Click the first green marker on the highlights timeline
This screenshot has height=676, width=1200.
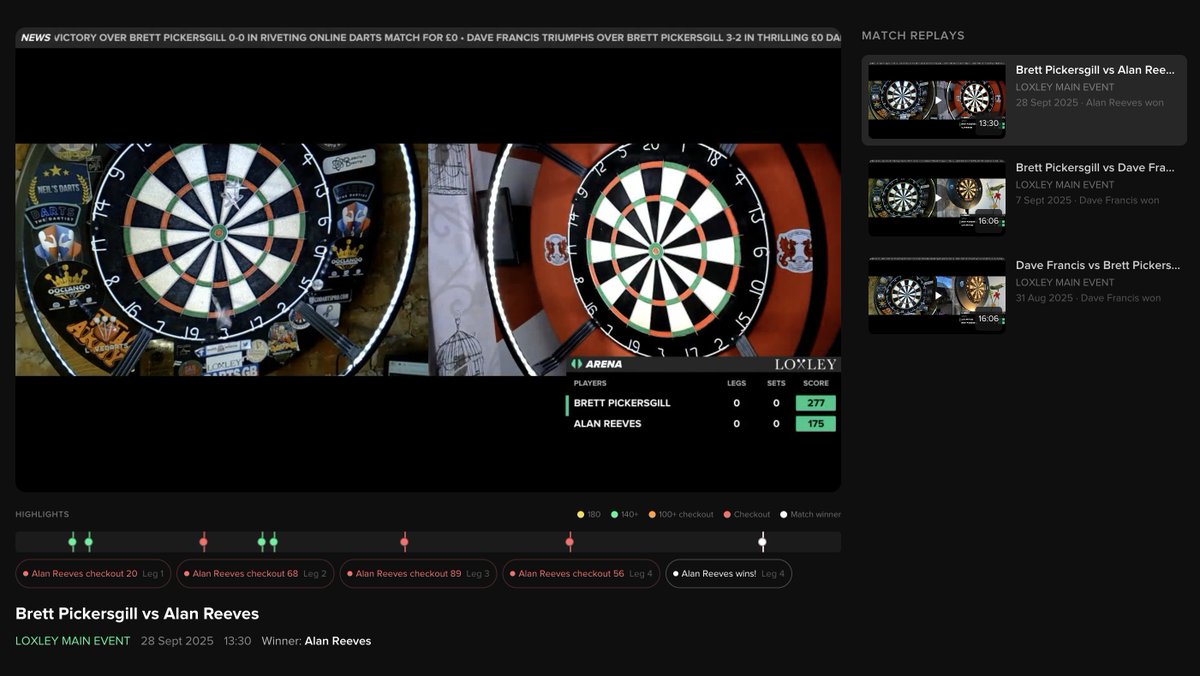(71, 540)
